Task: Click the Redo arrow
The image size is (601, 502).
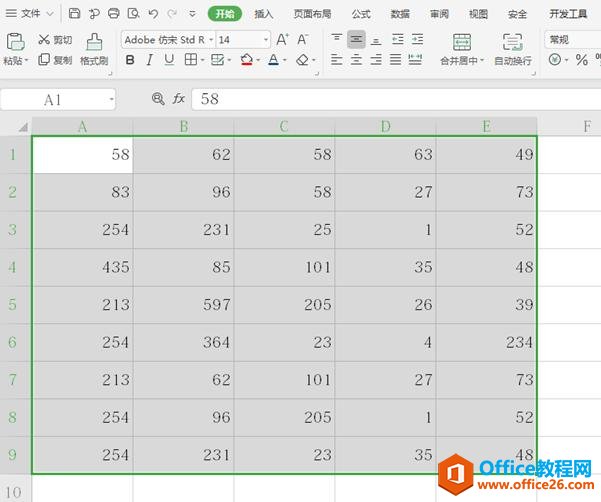Action: pos(172,14)
